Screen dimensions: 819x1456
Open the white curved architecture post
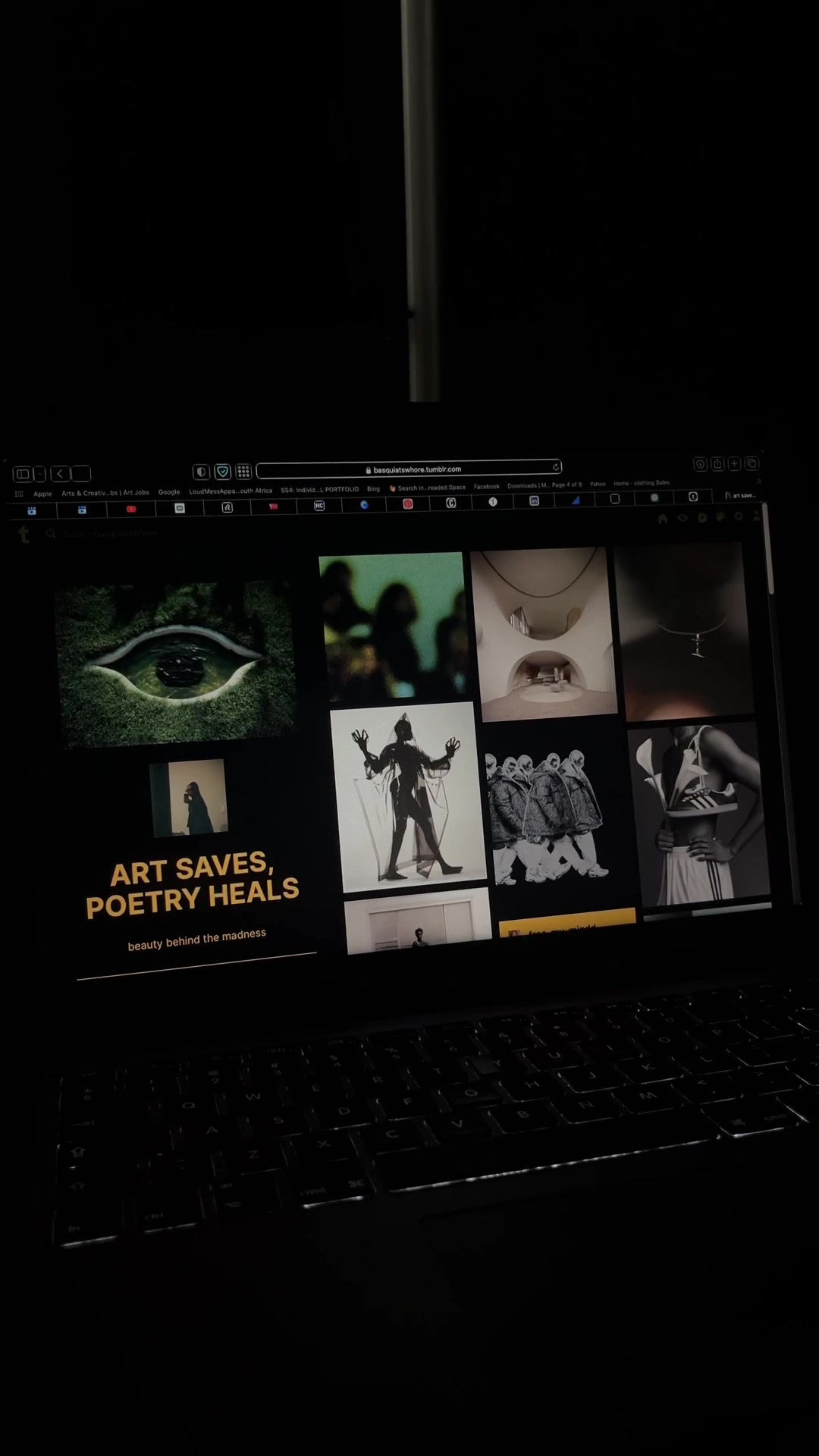543,634
